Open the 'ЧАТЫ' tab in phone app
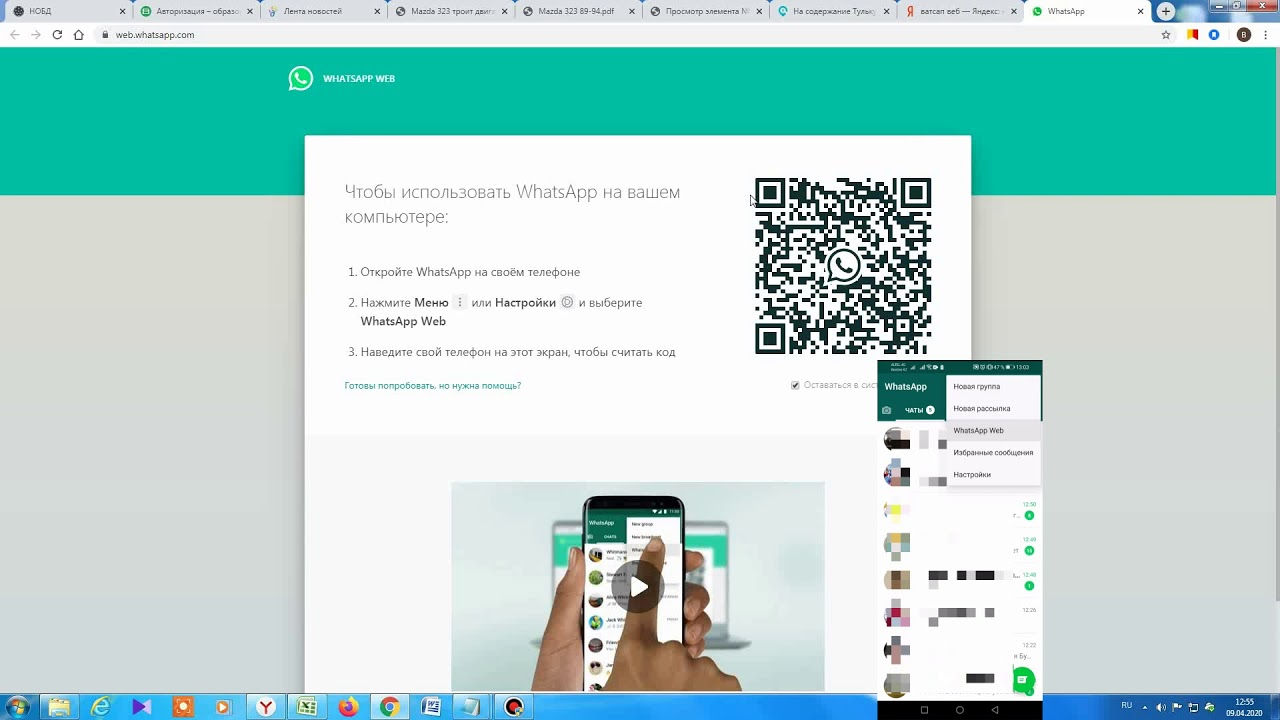Screen dimensions: 1280x720 point(919,410)
